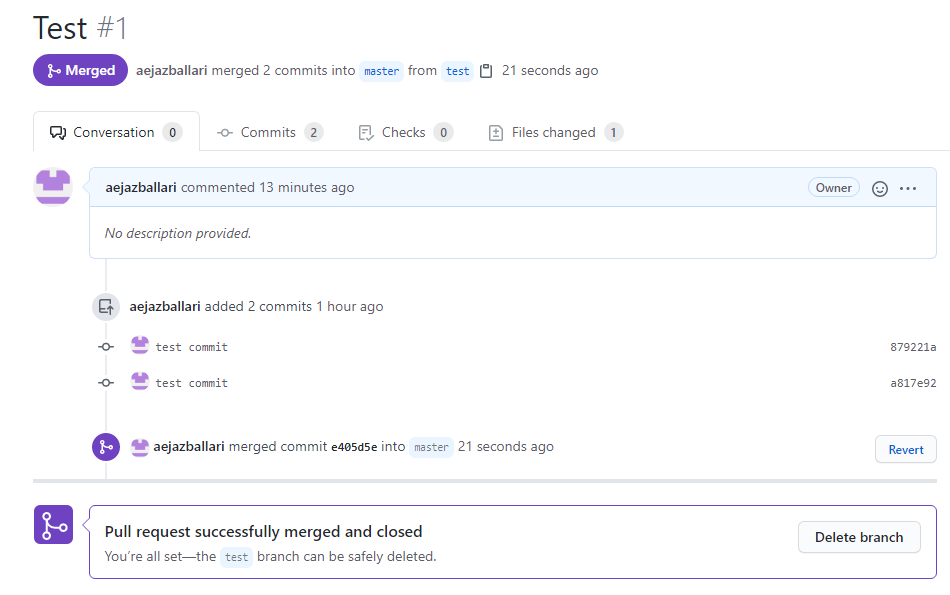Image resolution: width=950 pixels, height=595 pixels.
Task: Click the purple Merged status badge
Action: click(x=80, y=70)
